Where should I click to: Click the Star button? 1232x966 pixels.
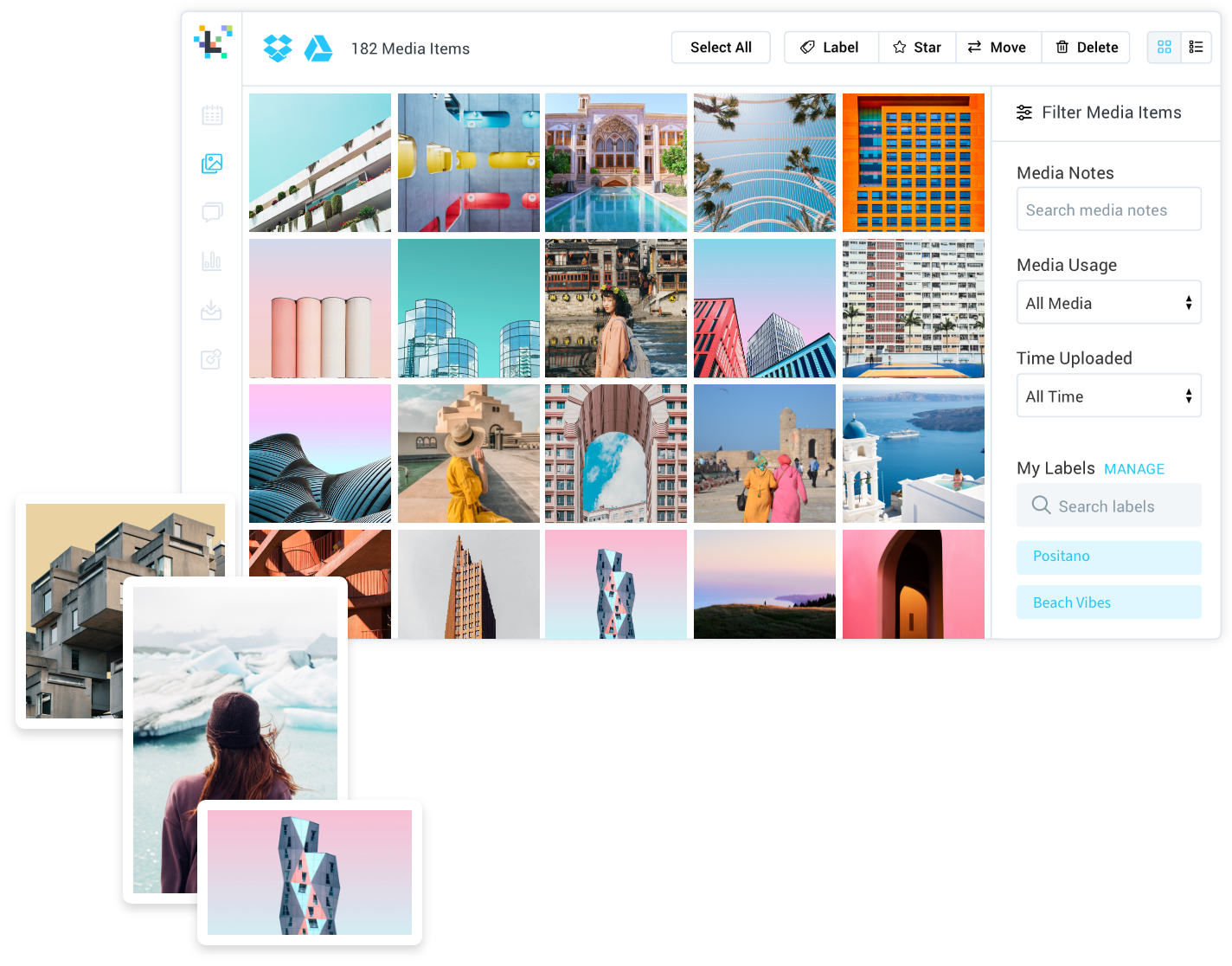(917, 48)
